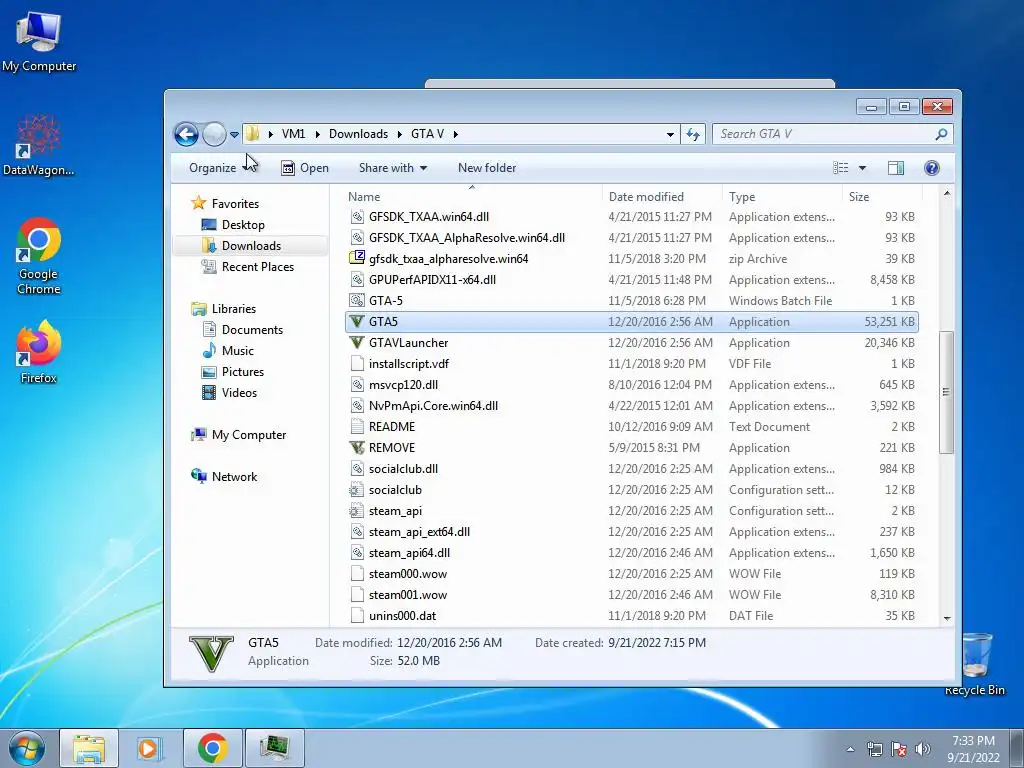1024x768 pixels.
Task: Select My Computer in navigation pane
Action: point(238,435)
